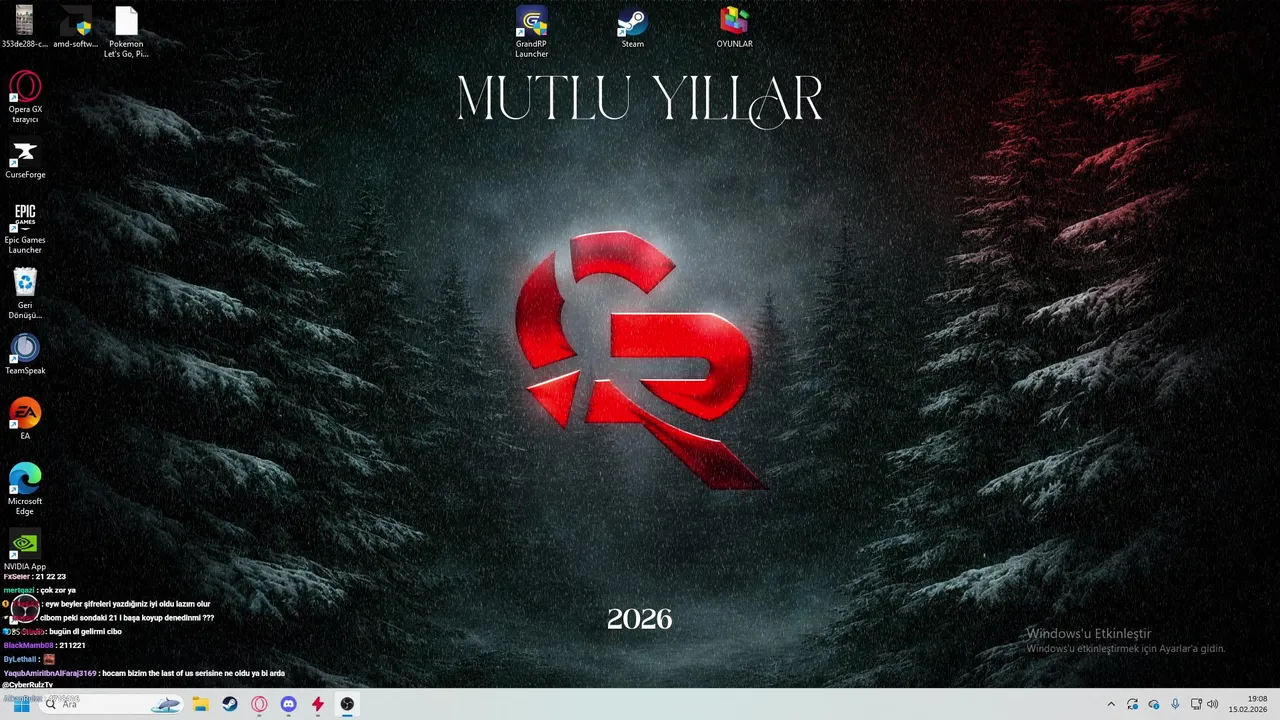The image size is (1280, 720).
Task: Click the Ara search box on taskbar
Action: tap(112, 704)
